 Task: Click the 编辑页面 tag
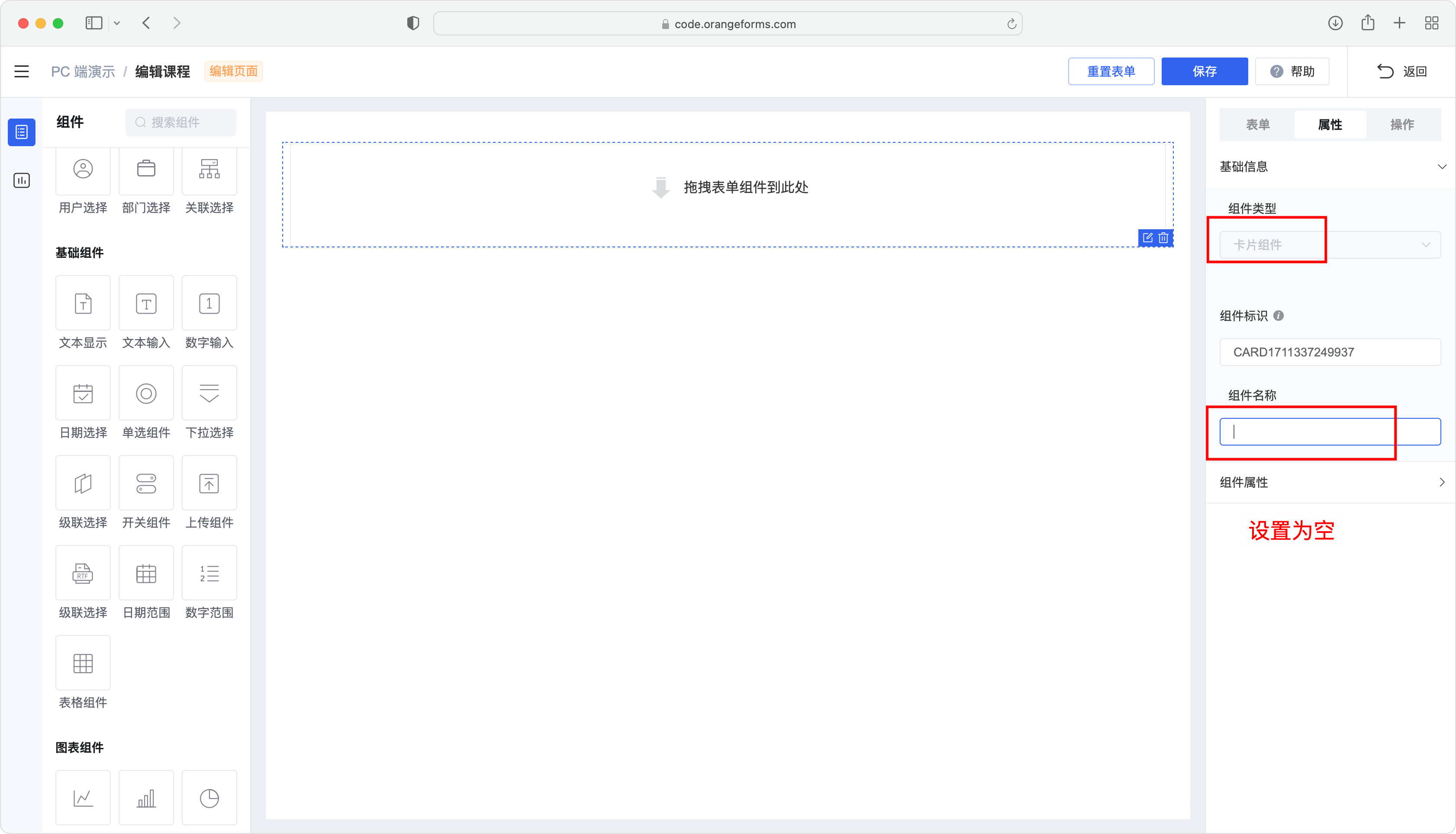(x=234, y=72)
